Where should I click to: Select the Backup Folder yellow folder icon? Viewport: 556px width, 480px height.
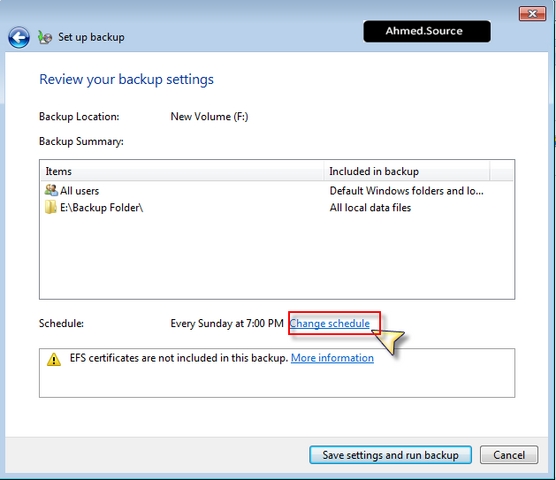tap(51, 207)
